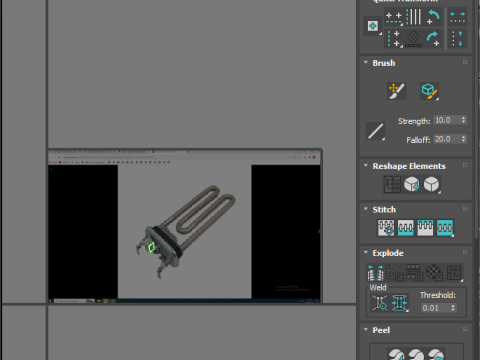Activate the Target Weld tool

pos(380,303)
